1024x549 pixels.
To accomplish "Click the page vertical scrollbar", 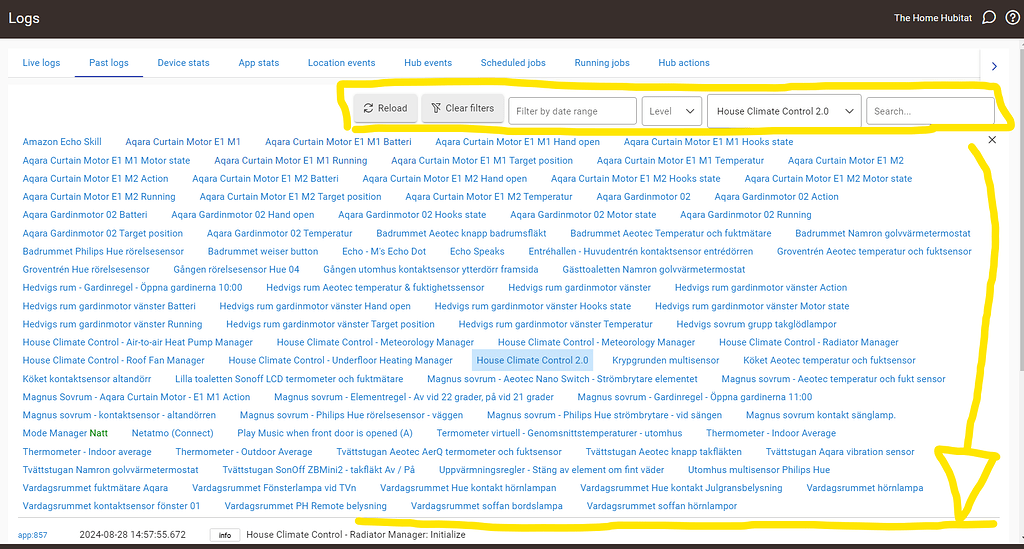I will coord(1020,209).
